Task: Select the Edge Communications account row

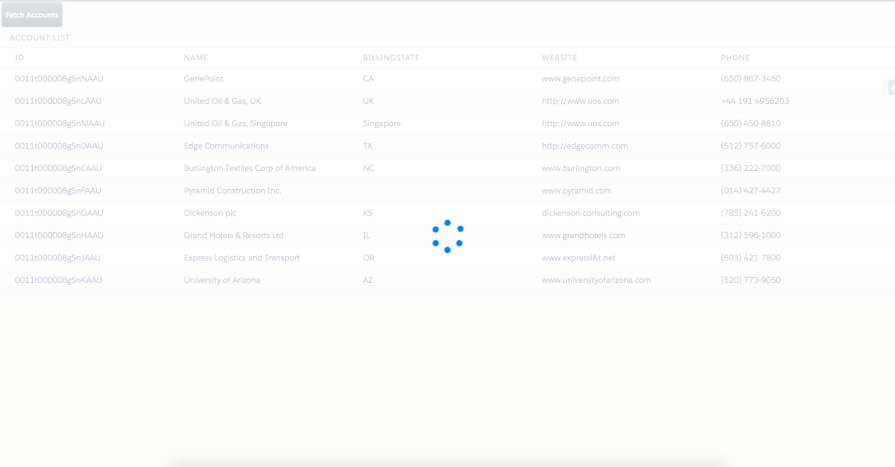Action: tap(226, 146)
